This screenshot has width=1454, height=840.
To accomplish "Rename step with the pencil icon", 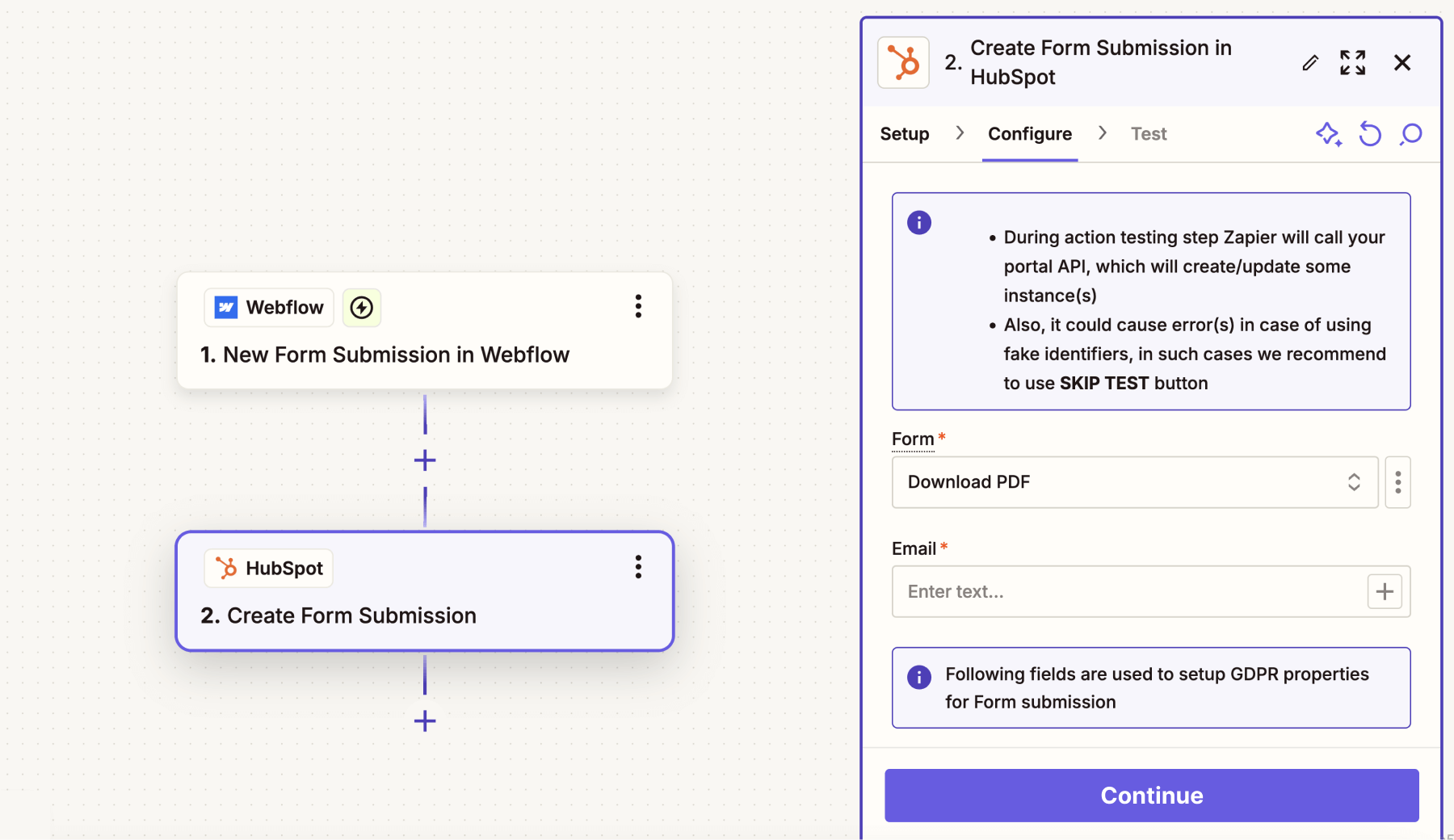I will (x=1310, y=63).
